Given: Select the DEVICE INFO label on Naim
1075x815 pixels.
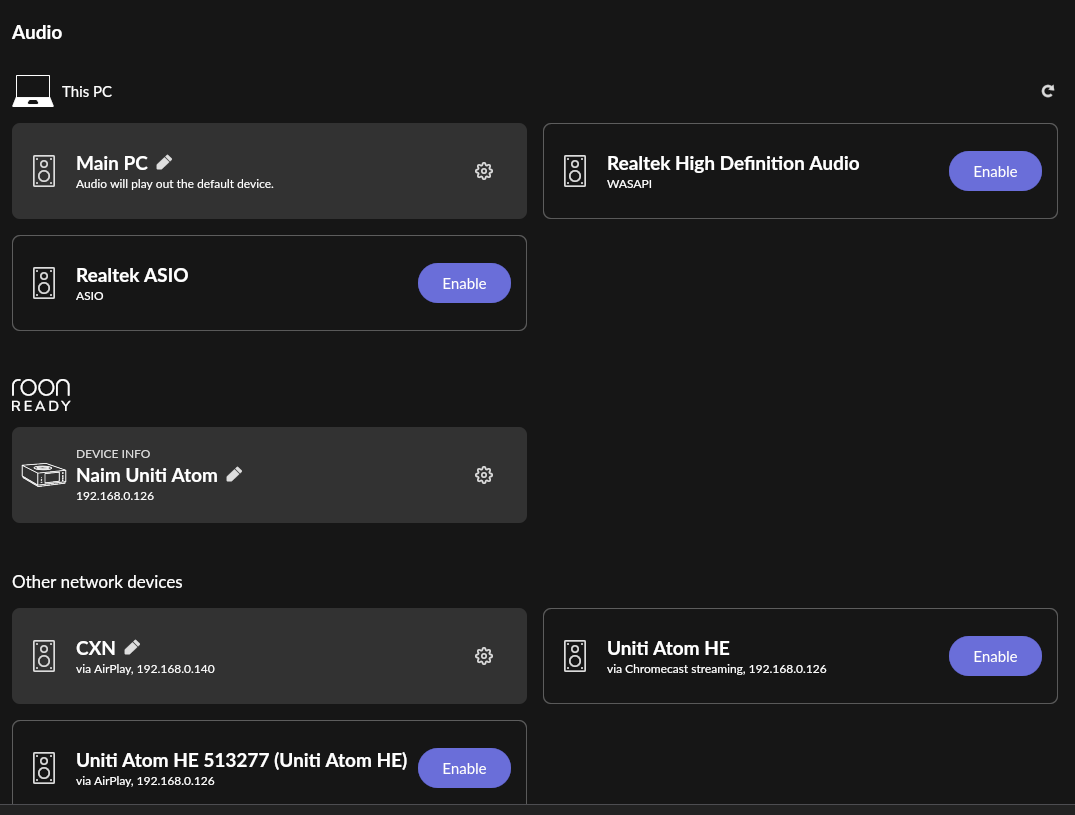Looking at the screenshot, I should click(x=113, y=454).
